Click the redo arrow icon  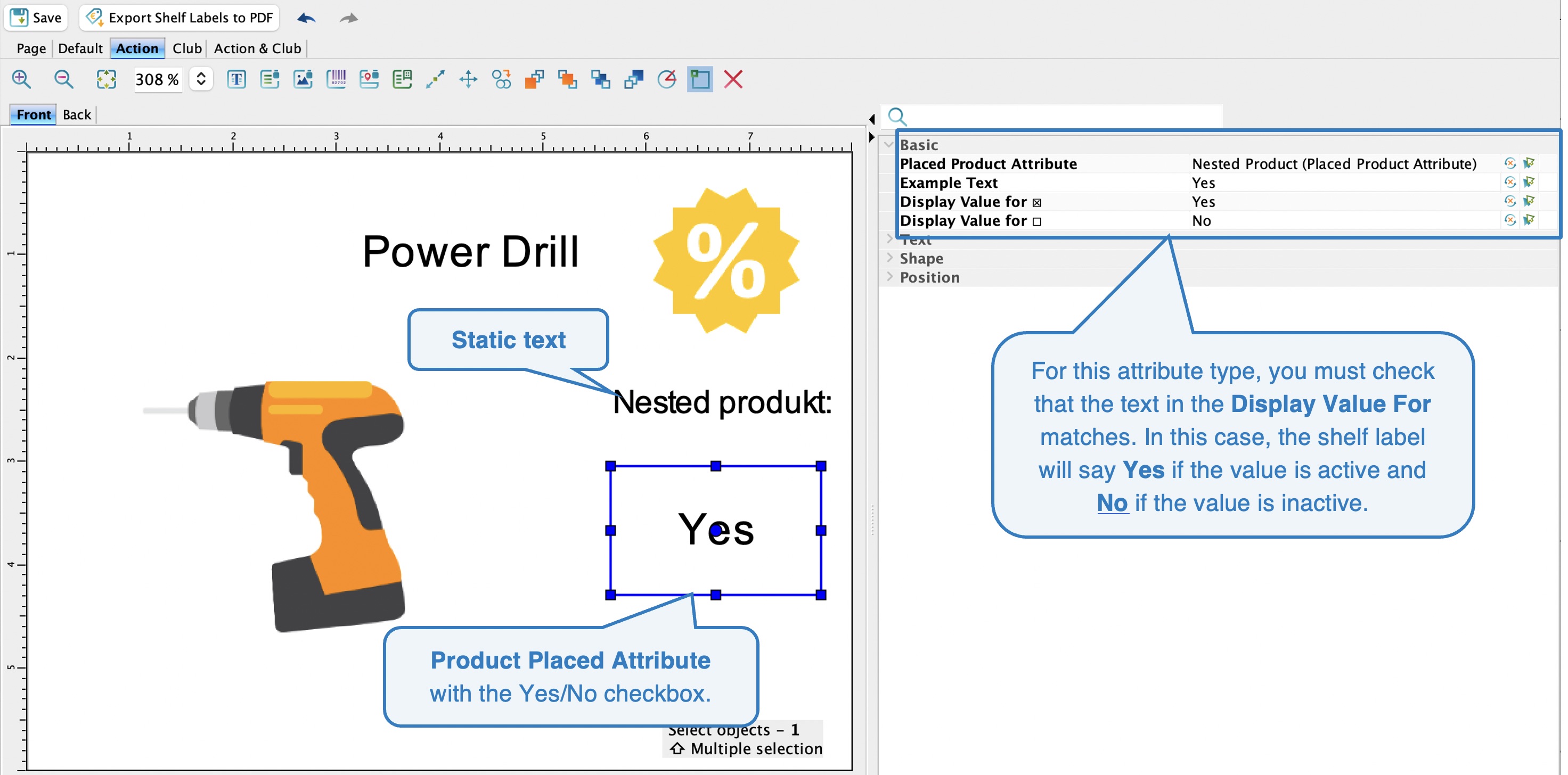pos(349,18)
